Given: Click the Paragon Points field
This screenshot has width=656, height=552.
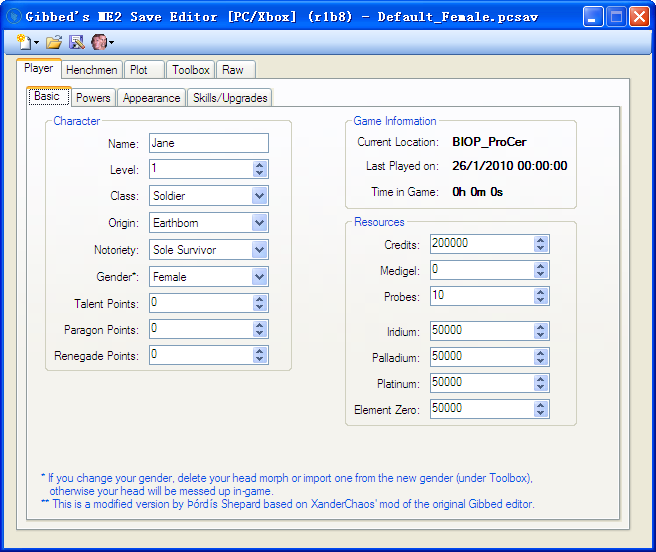Looking at the screenshot, I should click(x=201, y=329).
